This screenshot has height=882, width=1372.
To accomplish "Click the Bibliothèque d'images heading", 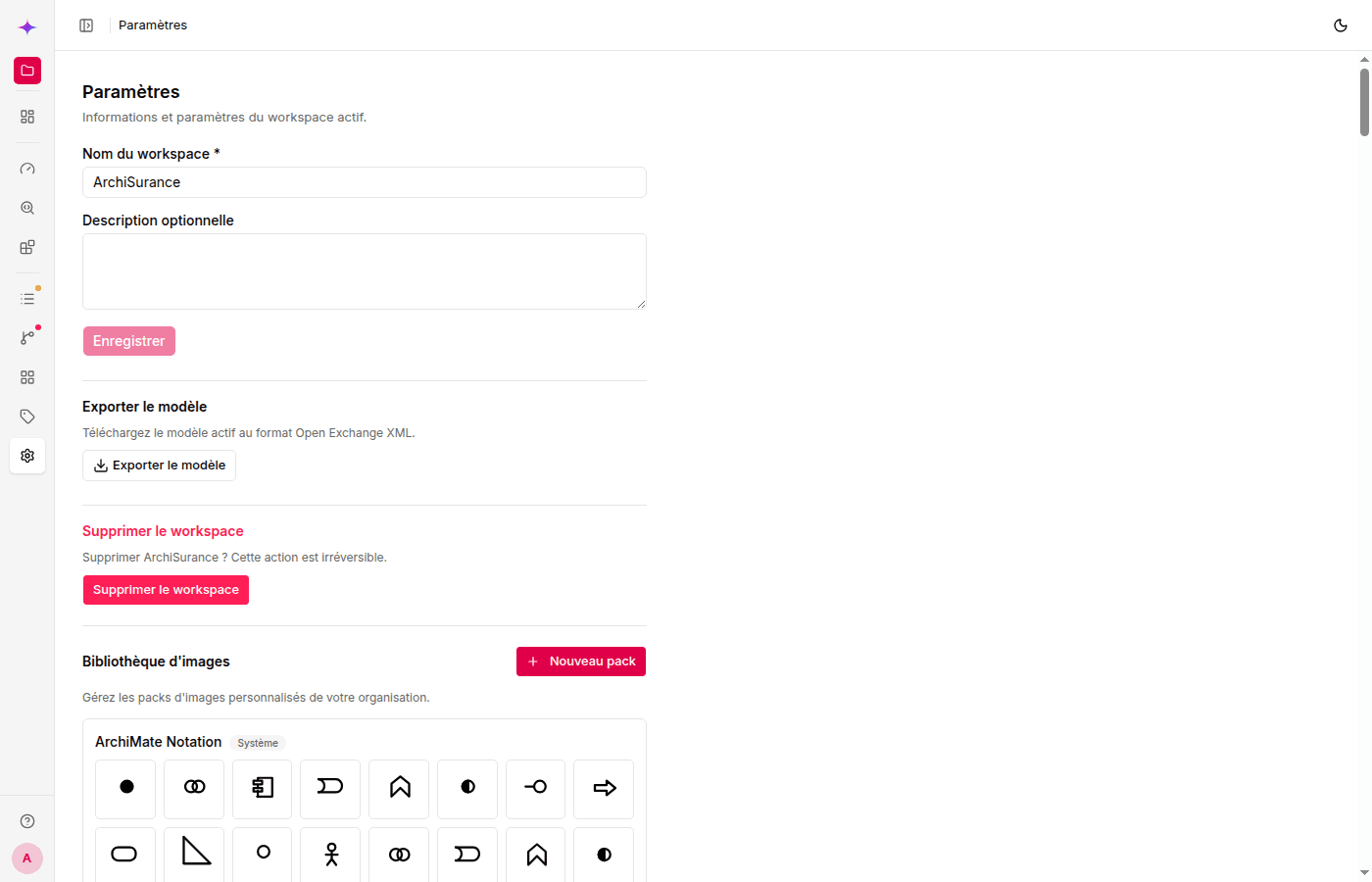I will coord(156,661).
